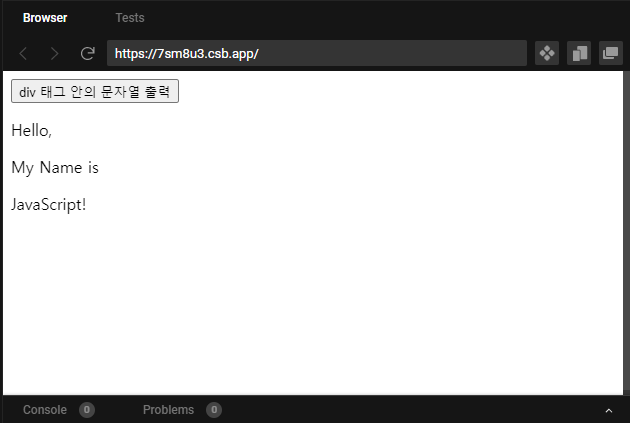The width and height of the screenshot is (630, 423).
Task: Click the diamond-pattern icon beside address bar
Action: 547,53
